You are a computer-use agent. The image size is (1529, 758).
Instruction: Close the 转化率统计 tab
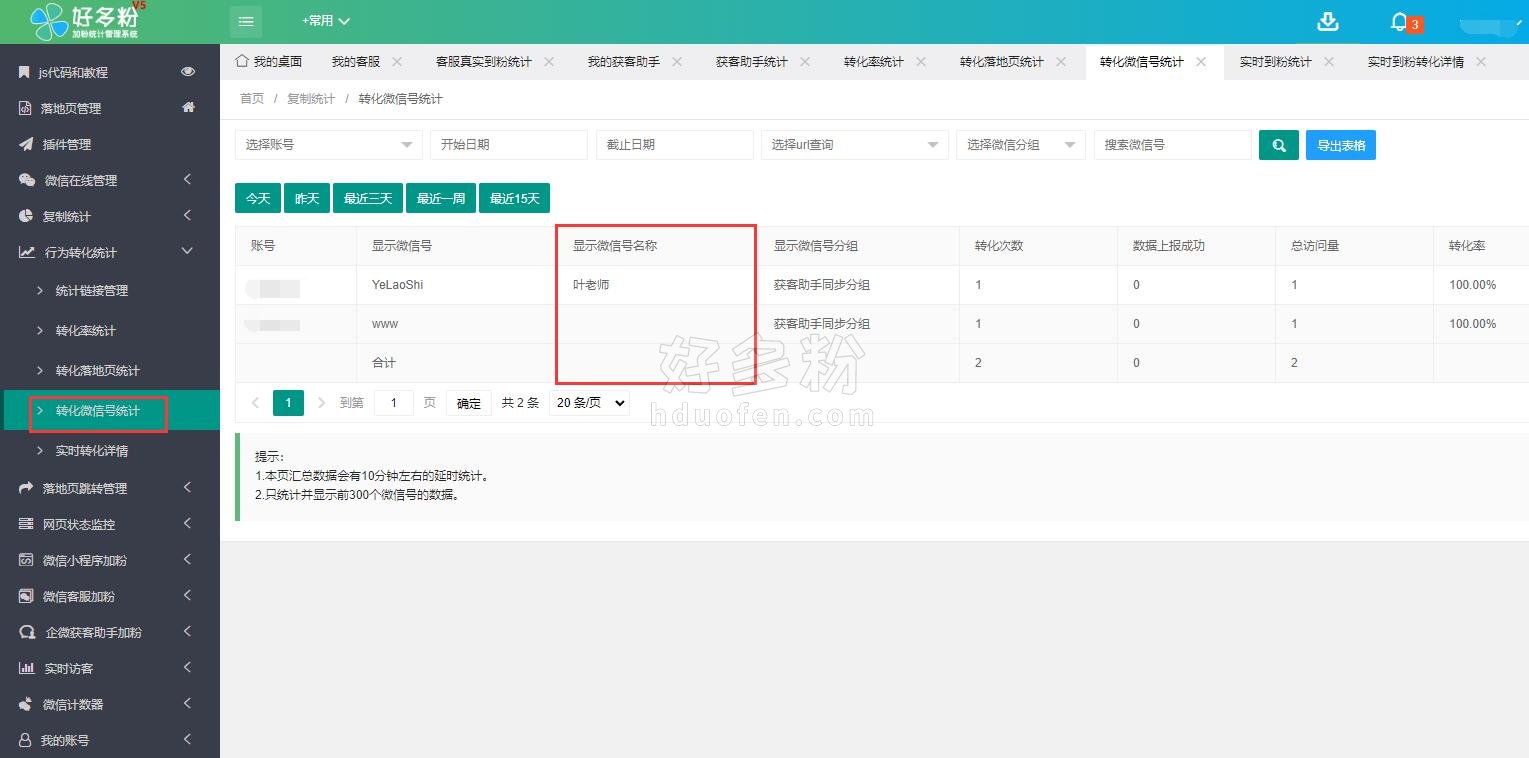(x=921, y=62)
